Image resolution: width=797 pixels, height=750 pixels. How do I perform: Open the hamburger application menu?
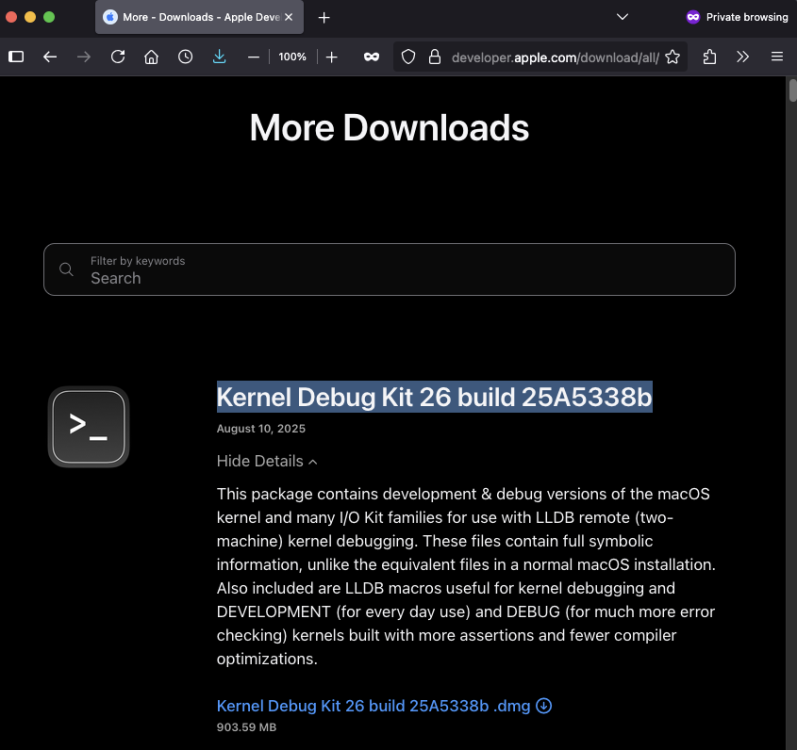[777, 56]
